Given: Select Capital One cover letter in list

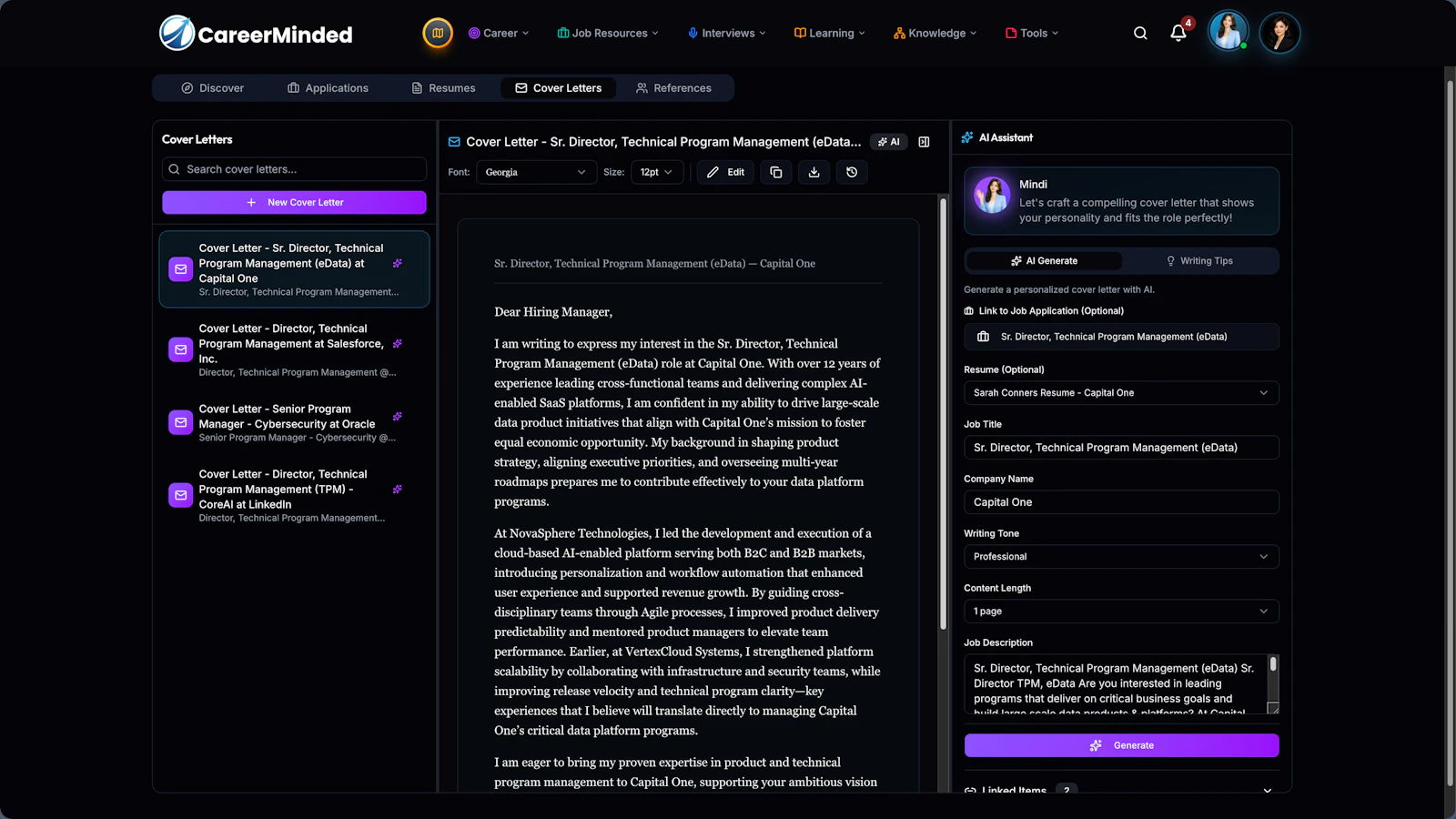Looking at the screenshot, I should pyautogui.click(x=294, y=269).
